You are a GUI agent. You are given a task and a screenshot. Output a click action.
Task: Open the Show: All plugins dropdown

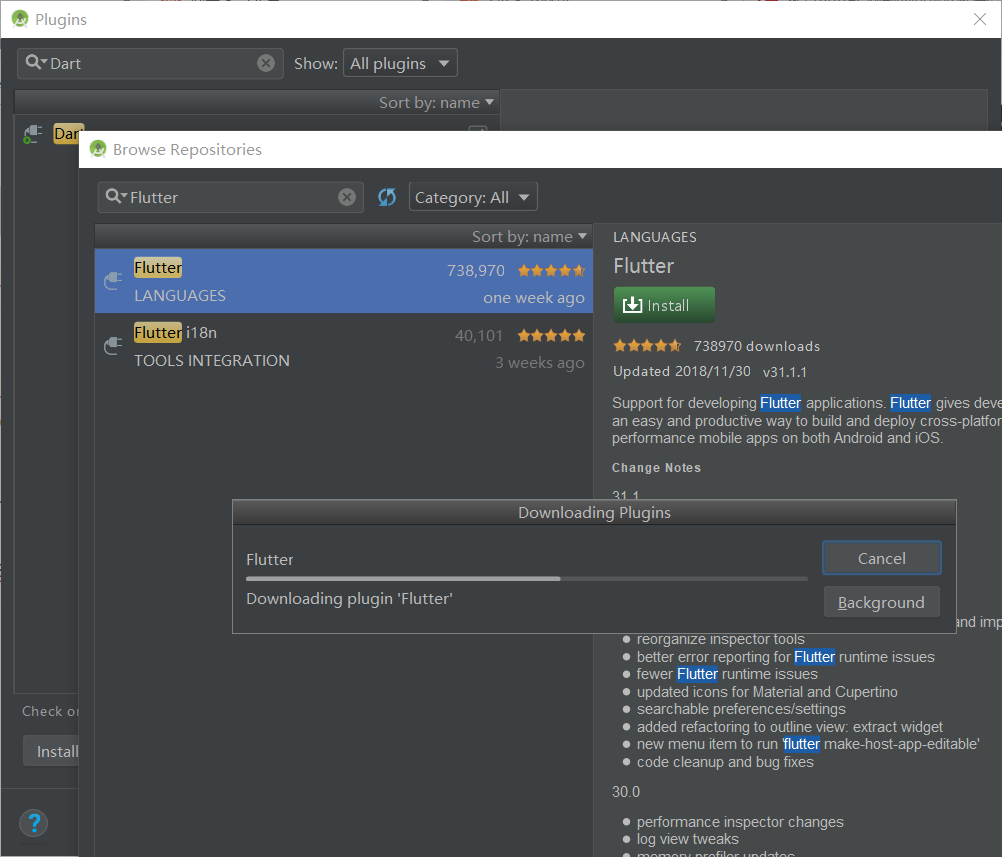[400, 63]
